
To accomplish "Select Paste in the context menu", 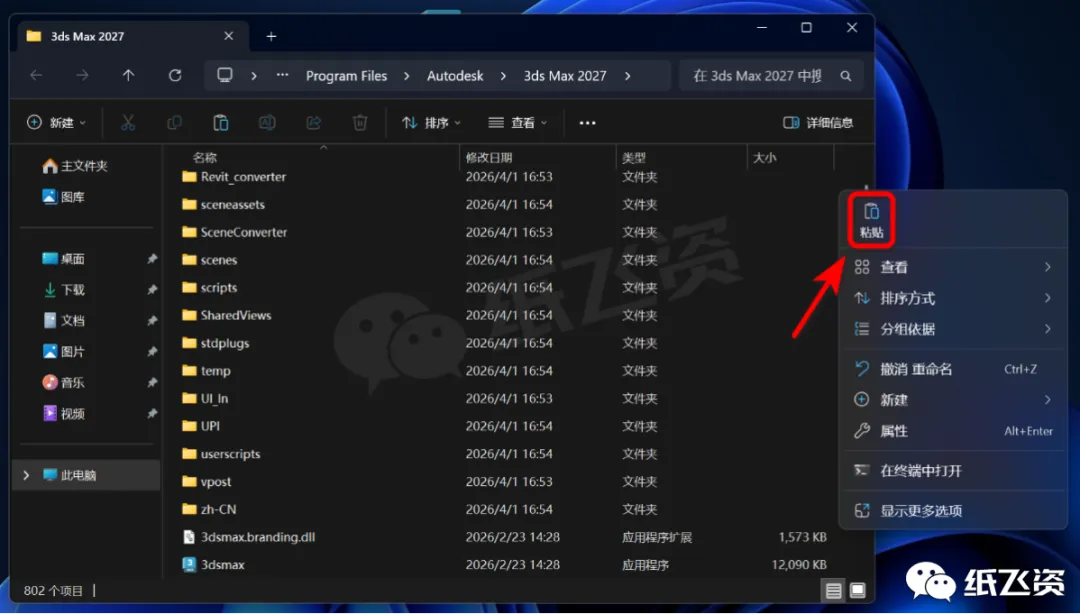I will pos(871,221).
